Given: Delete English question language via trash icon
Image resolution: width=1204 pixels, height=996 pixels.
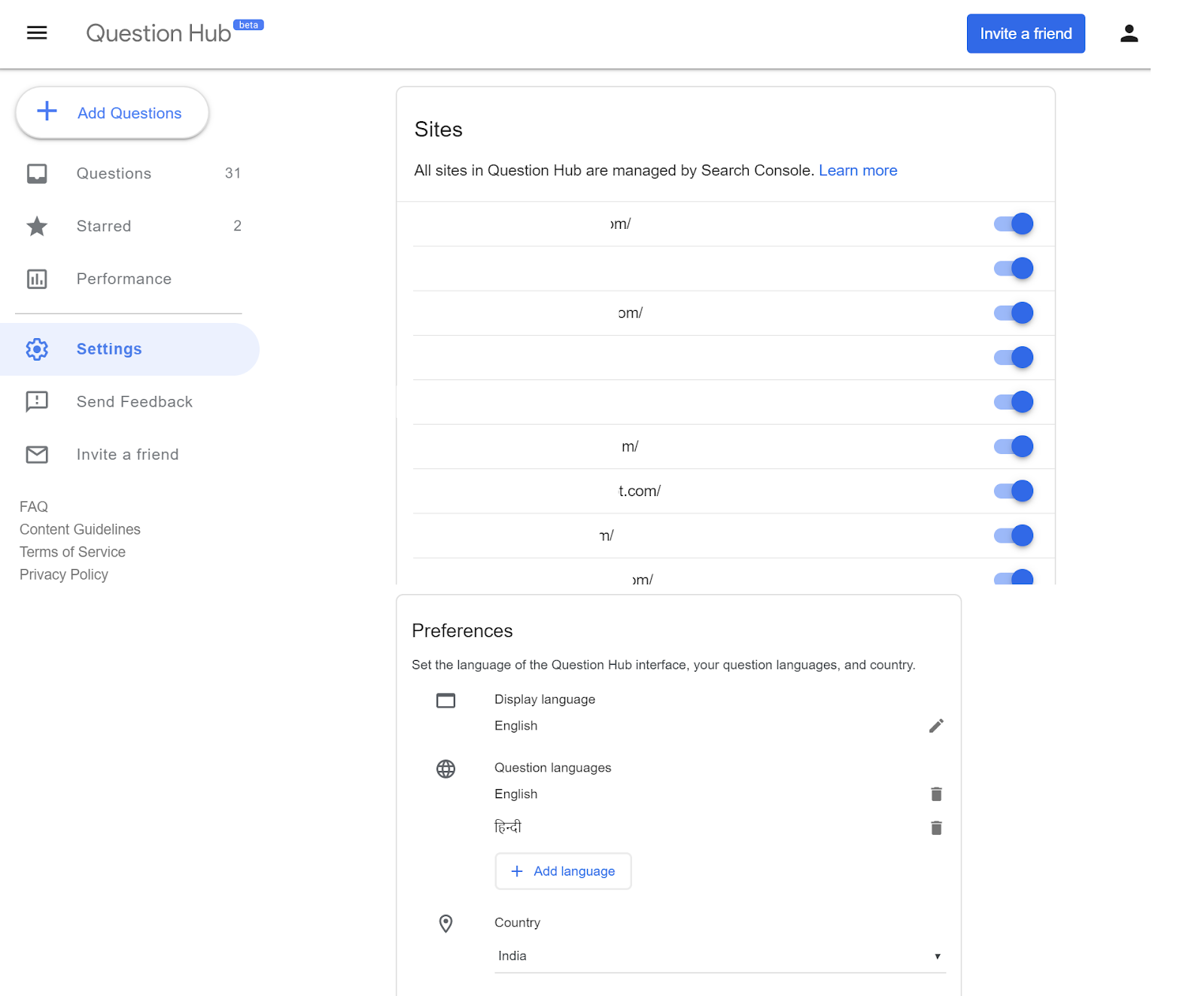Looking at the screenshot, I should [935, 793].
